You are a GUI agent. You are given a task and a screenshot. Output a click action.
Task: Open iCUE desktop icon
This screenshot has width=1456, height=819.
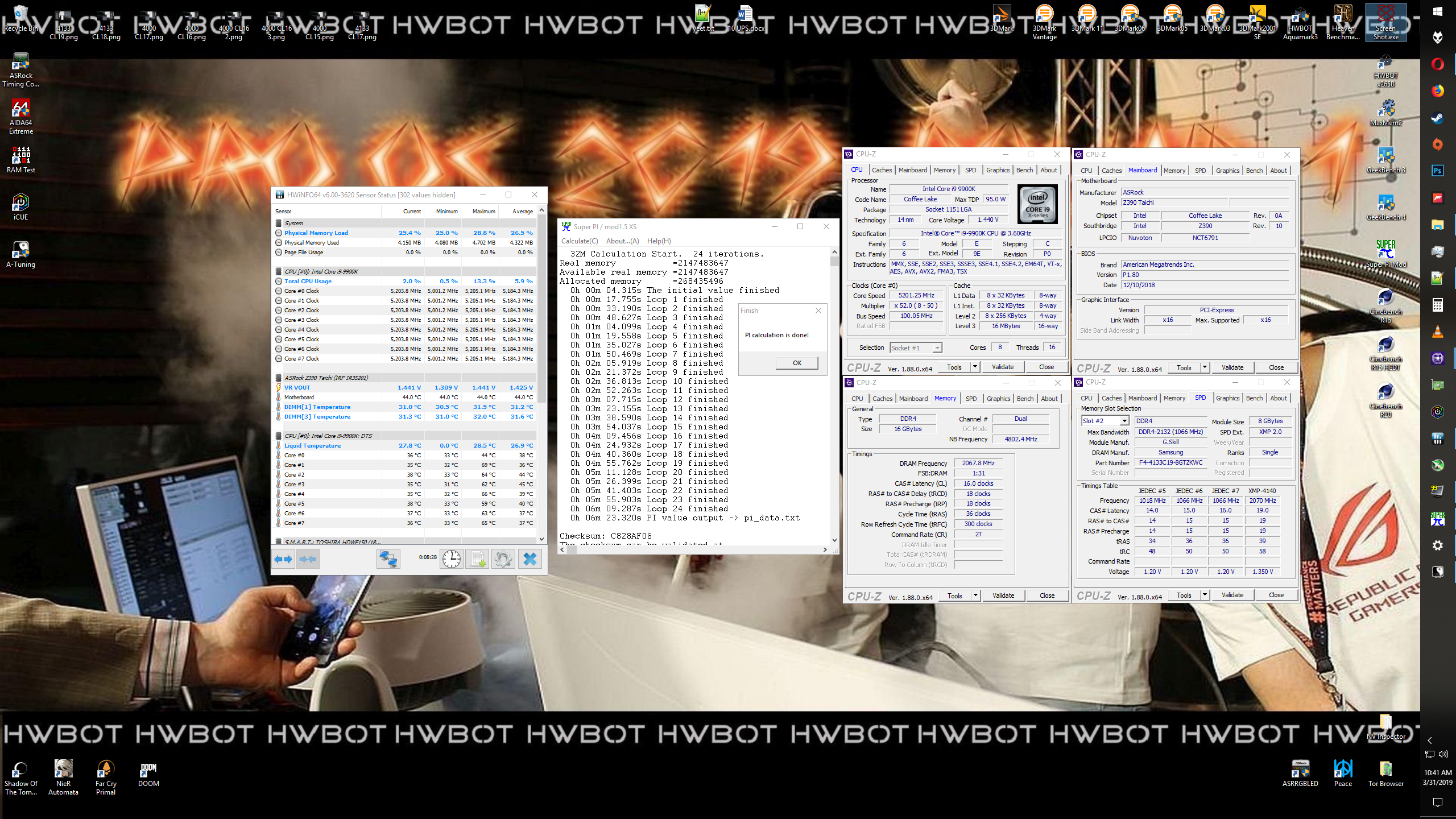[x=20, y=206]
